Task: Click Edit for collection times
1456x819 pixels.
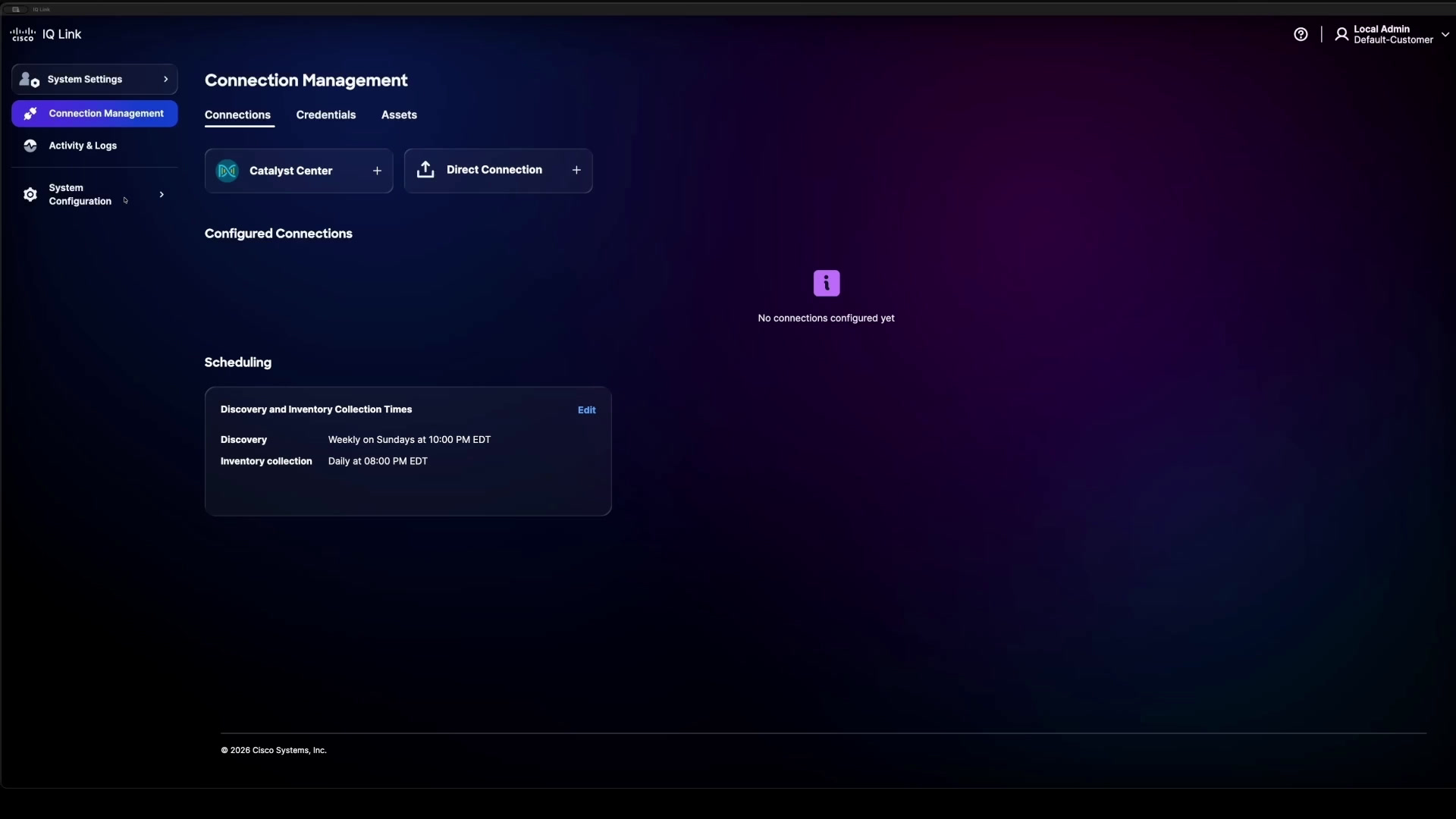Action: pyautogui.click(x=586, y=410)
